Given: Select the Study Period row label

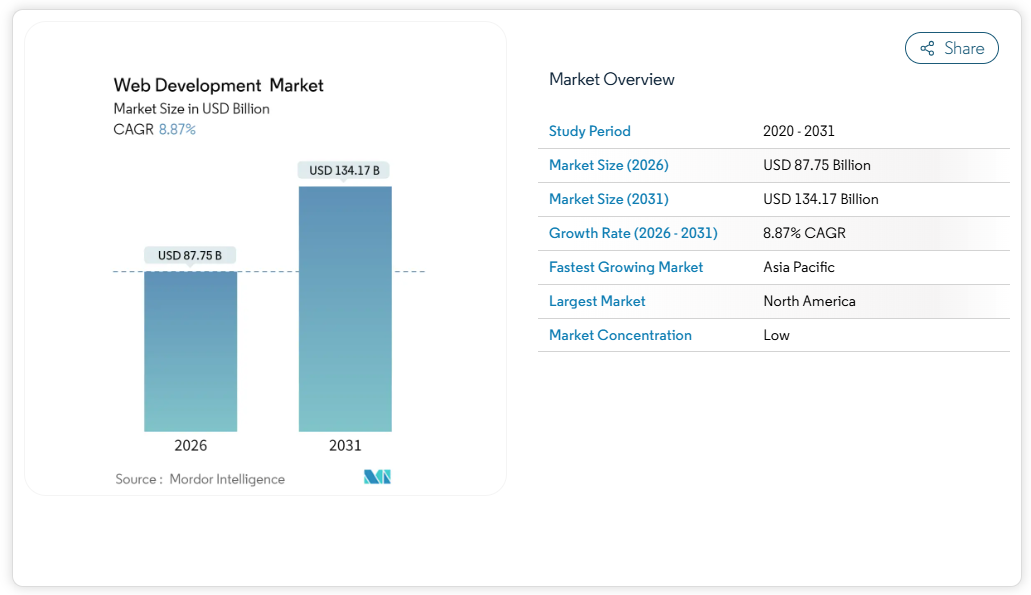Looking at the screenshot, I should pos(589,131).
